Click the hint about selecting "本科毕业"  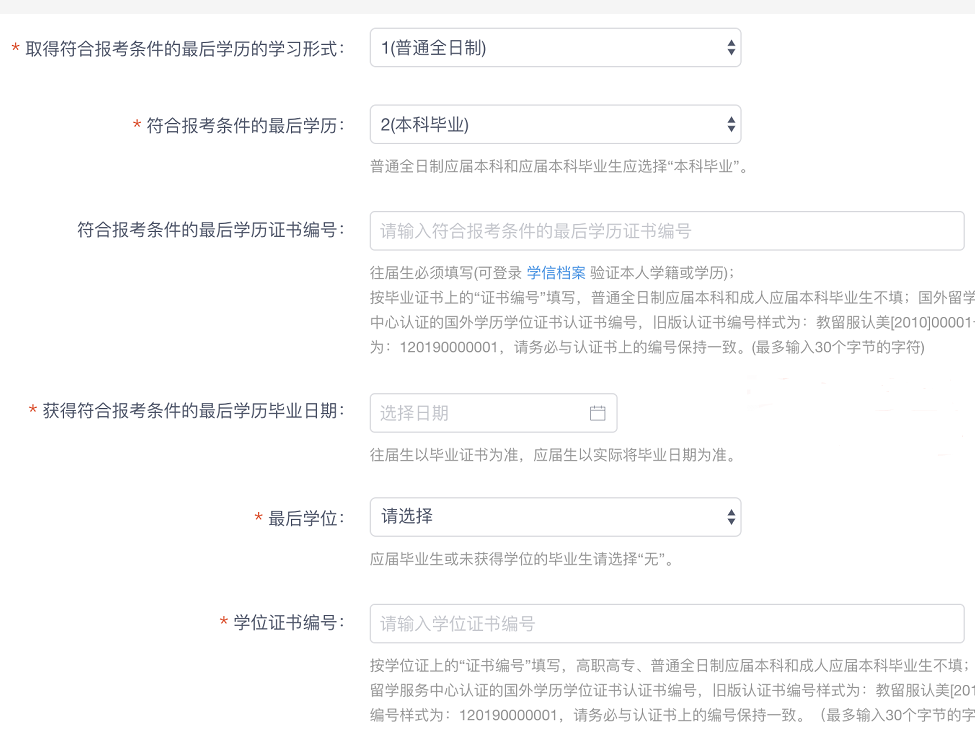(x=559, y=166)
